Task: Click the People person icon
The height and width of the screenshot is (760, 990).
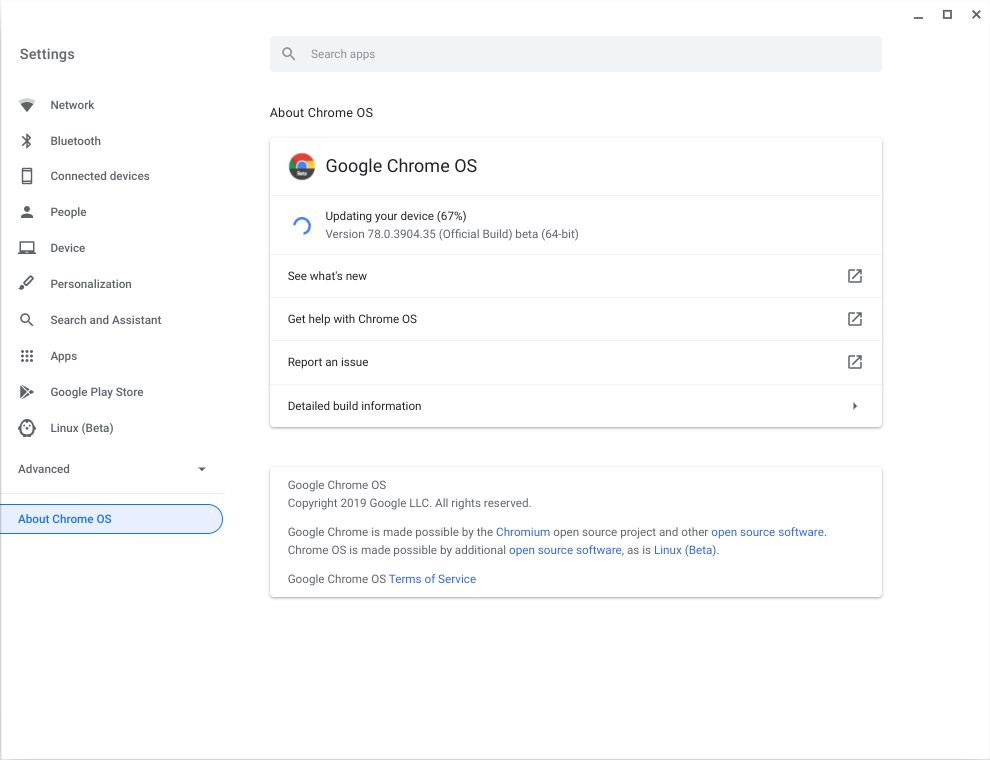Action: 27,212
